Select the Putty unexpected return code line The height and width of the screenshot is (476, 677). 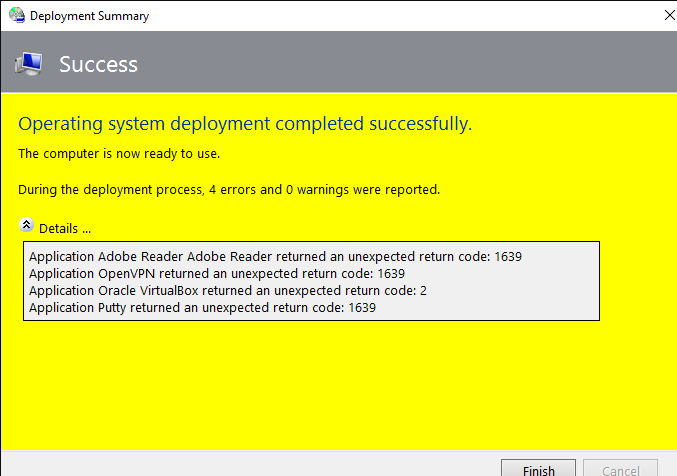[x=202, y=308]
